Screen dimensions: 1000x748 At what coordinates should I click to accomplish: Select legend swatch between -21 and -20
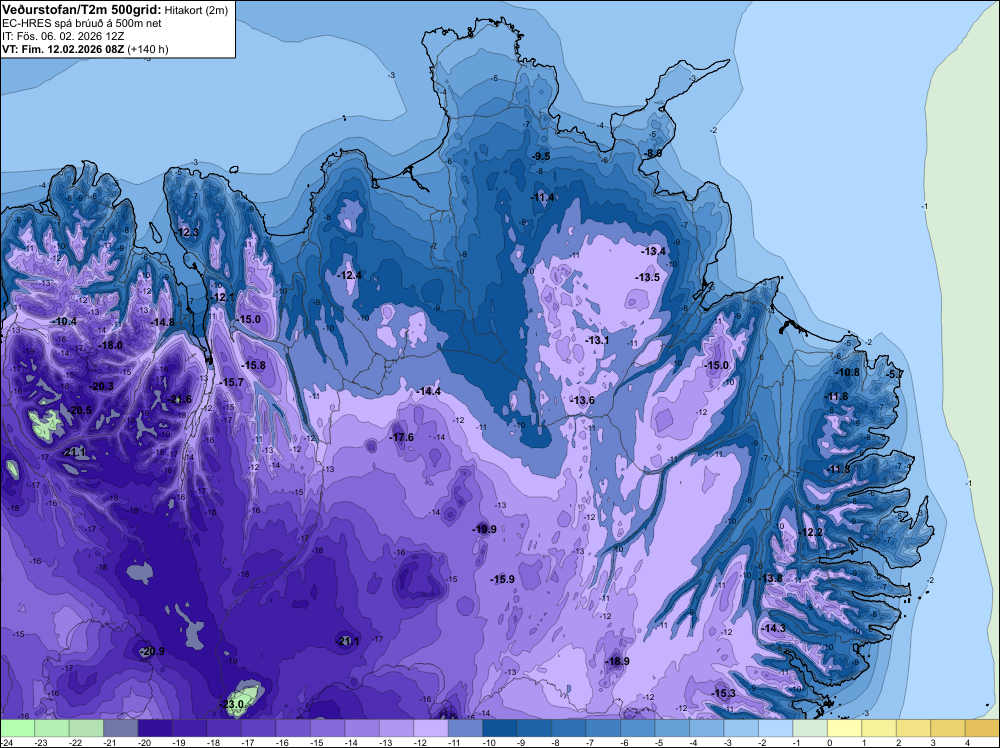coord(121,728)
